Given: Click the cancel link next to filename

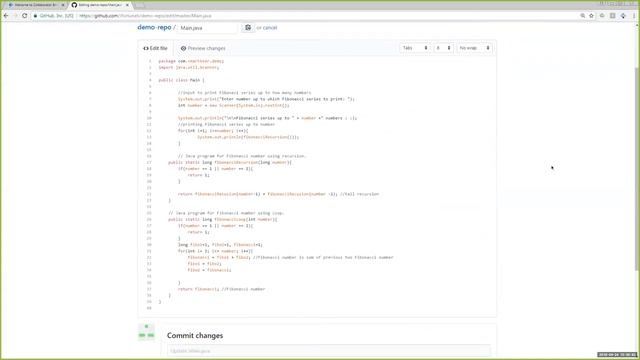Looking at the screenshot, I should point(269,28).
